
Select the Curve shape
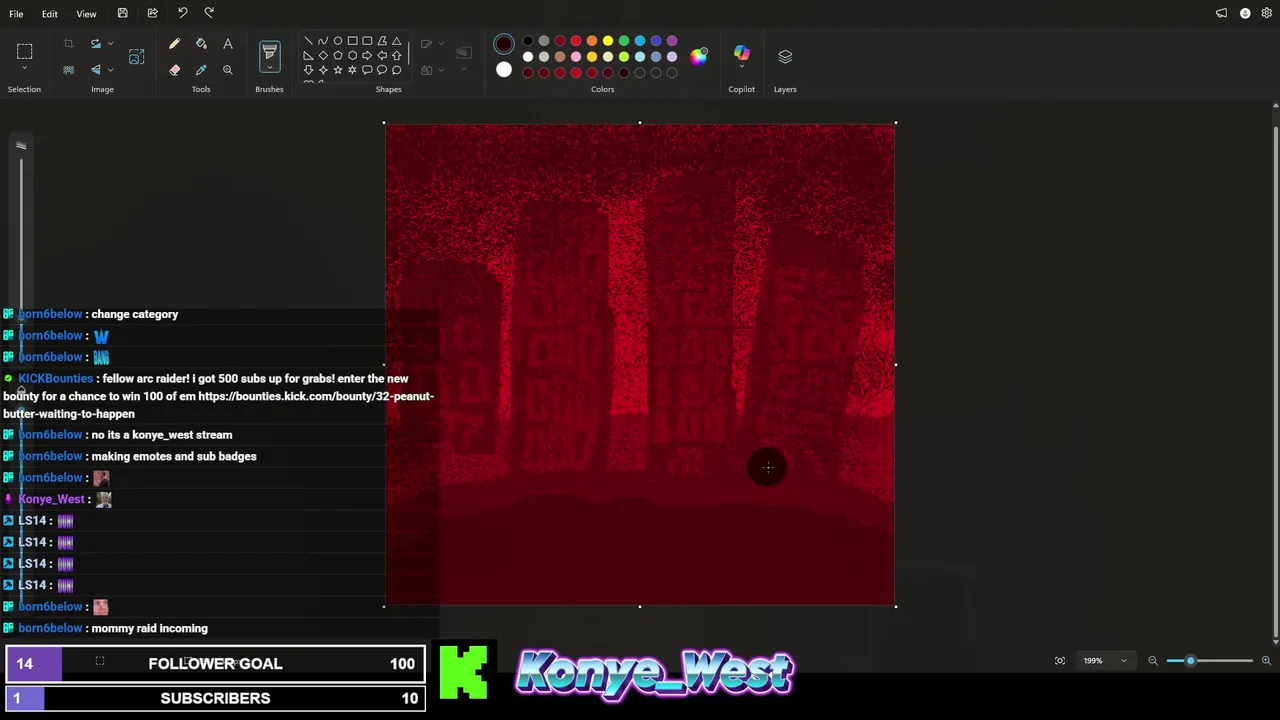coord(323,41)
